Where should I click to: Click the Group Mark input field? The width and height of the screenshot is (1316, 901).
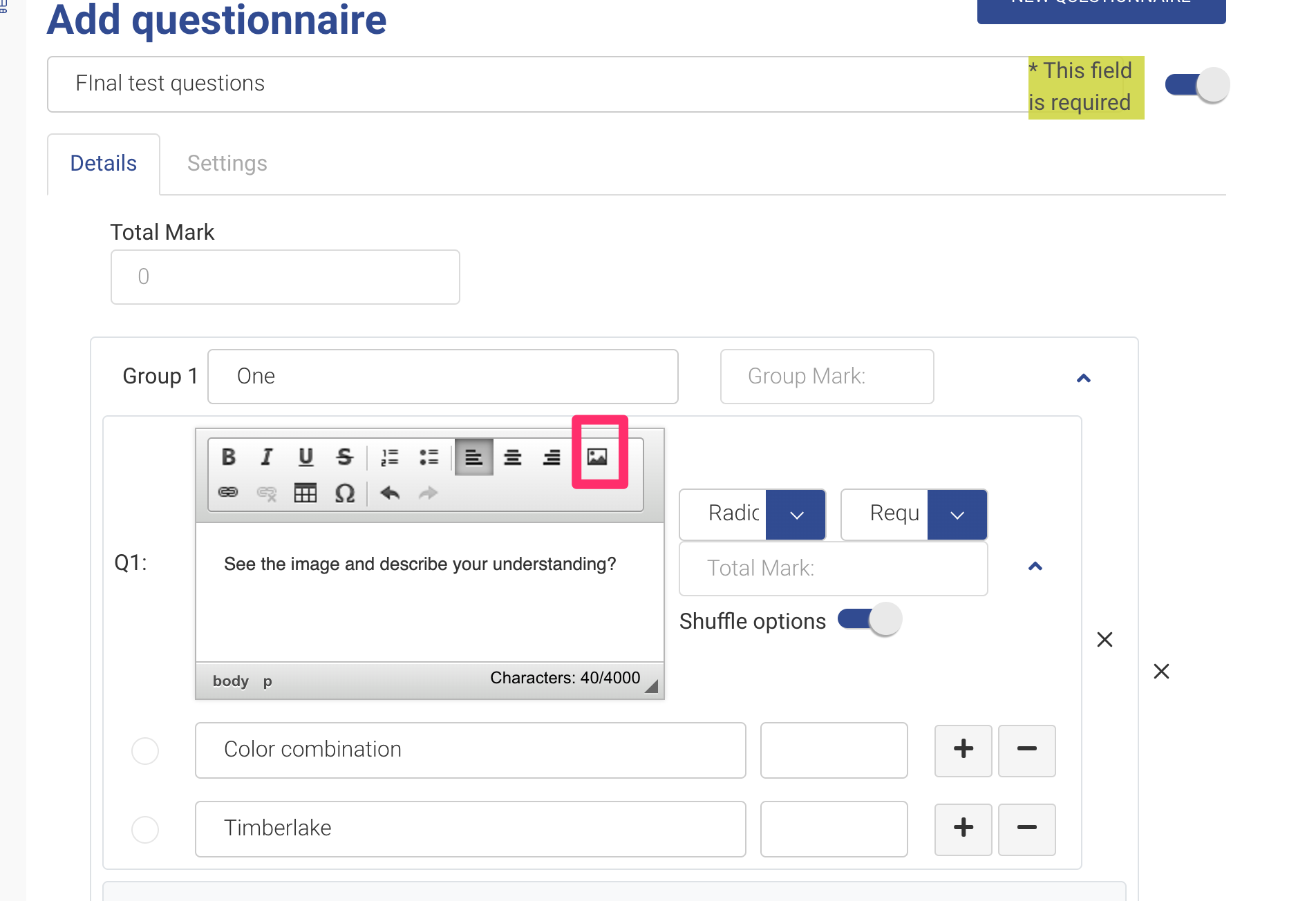[827, 377]
